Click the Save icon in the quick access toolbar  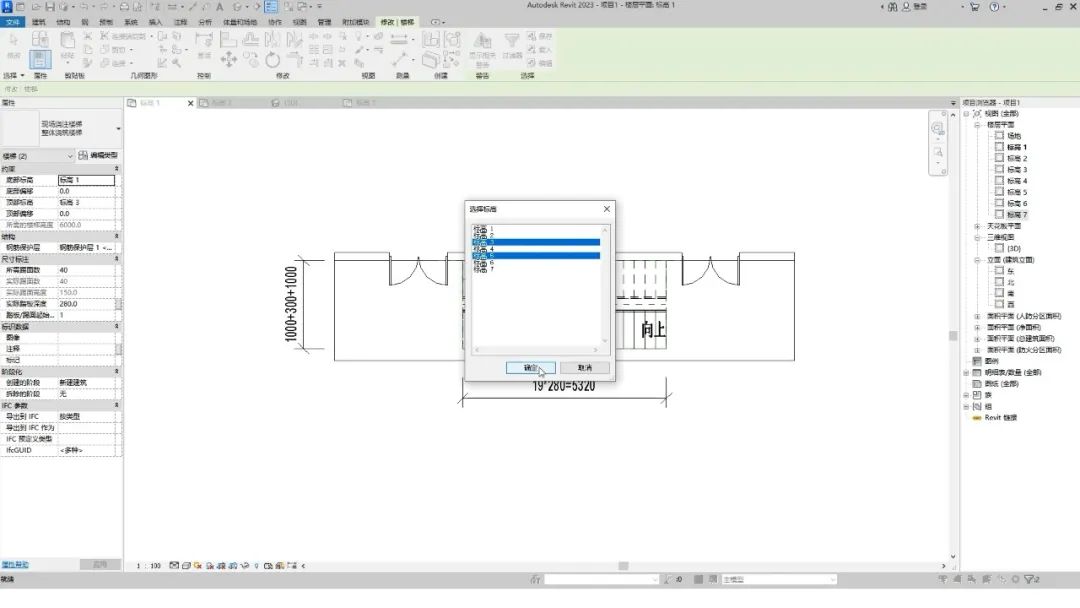coord(50,7)
